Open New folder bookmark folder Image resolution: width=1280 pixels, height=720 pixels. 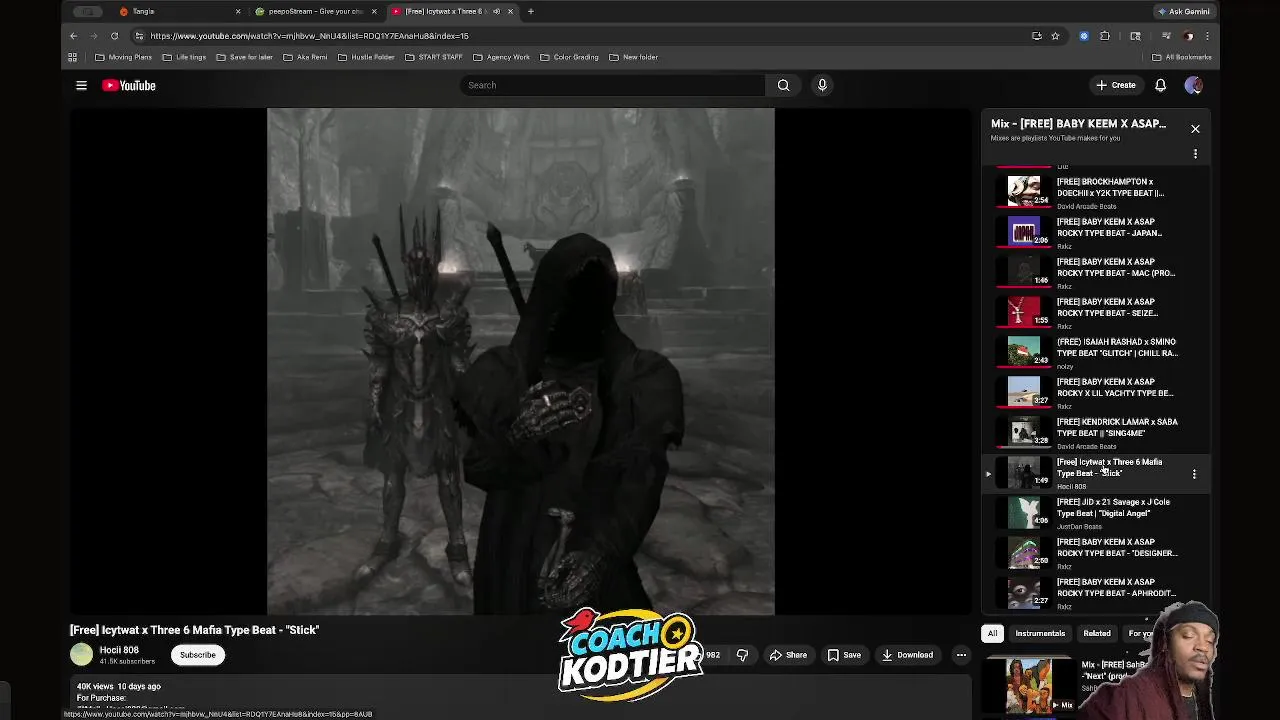coord(633,57)
